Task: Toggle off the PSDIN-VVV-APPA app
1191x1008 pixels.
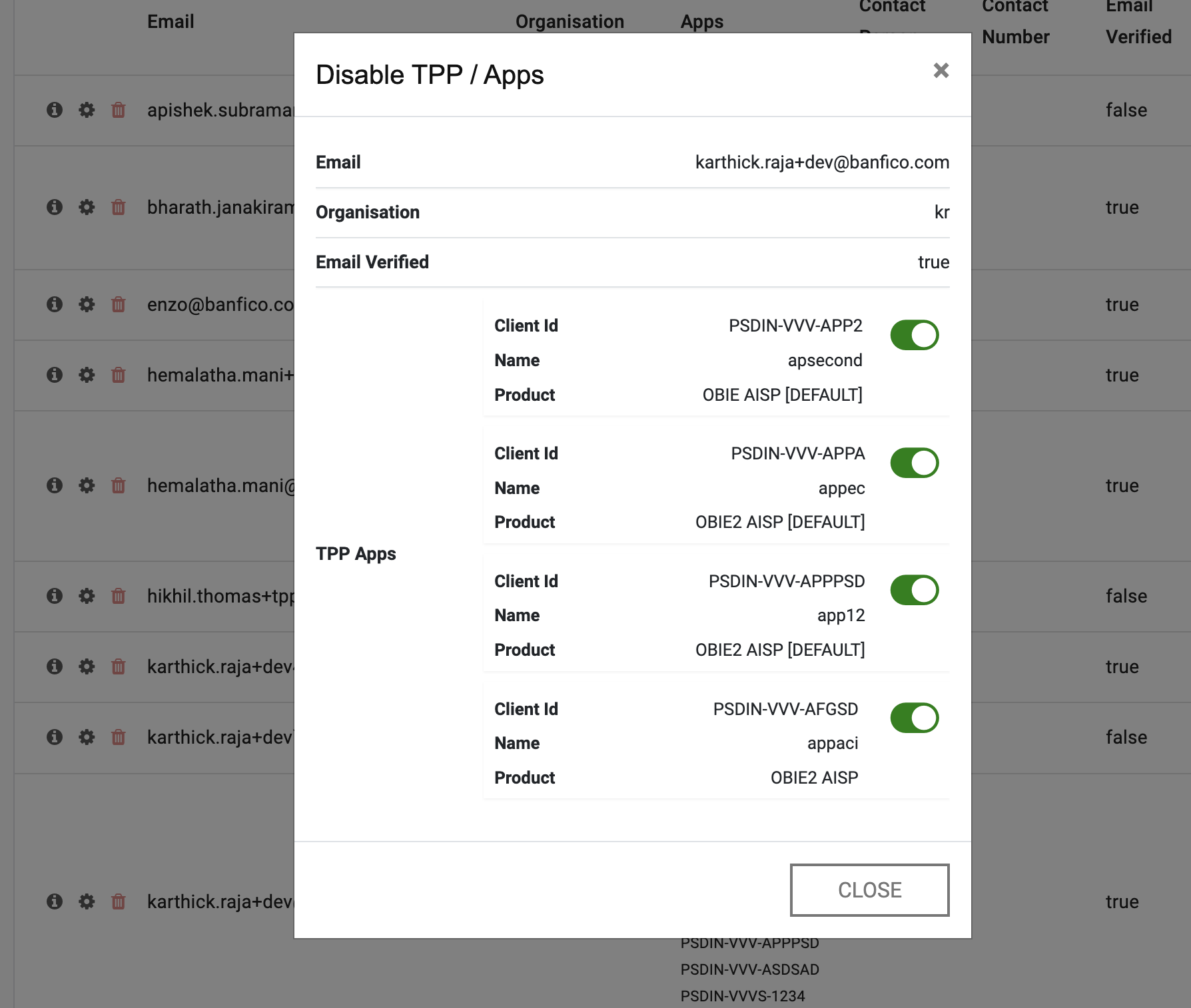Action: tap(914, 463)
